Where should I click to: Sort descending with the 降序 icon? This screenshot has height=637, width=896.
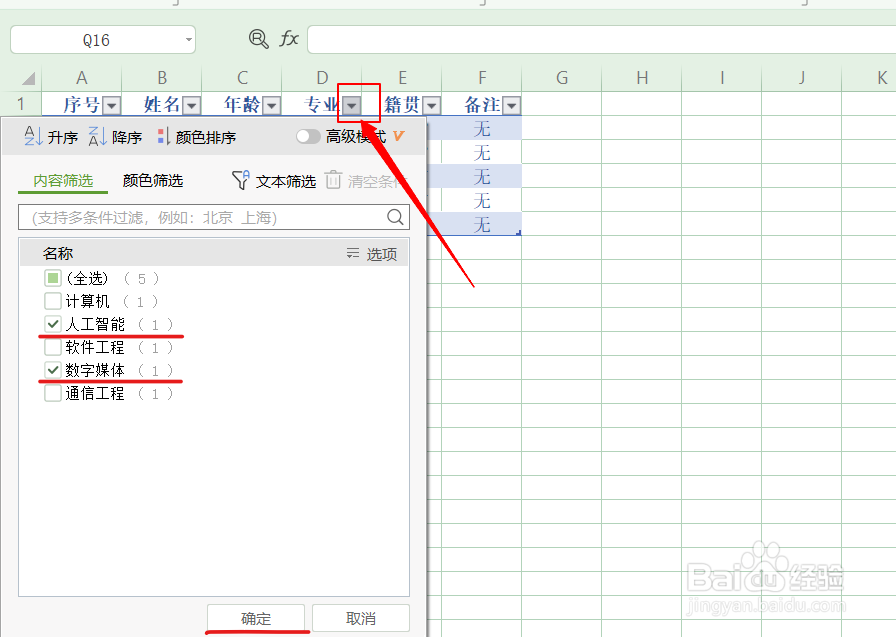click(x=97, y=137)
